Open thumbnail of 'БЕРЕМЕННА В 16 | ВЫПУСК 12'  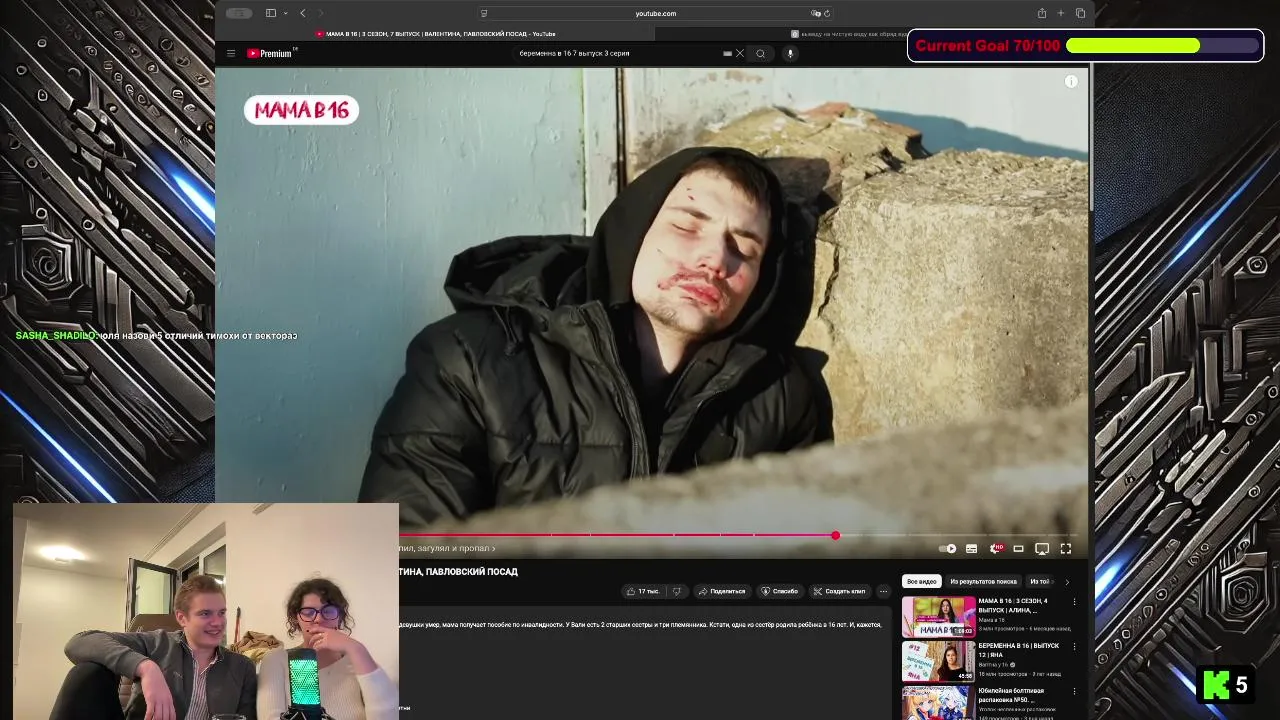(x=939, y=661)
